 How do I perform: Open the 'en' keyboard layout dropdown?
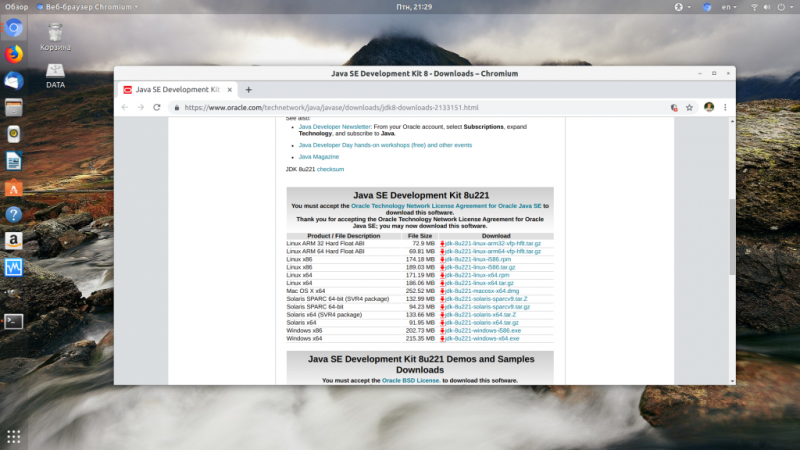coord(729,7)
